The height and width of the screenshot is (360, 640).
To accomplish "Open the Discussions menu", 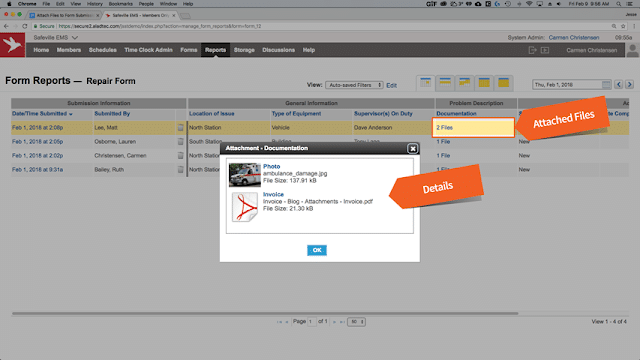I will click(278, 50).
